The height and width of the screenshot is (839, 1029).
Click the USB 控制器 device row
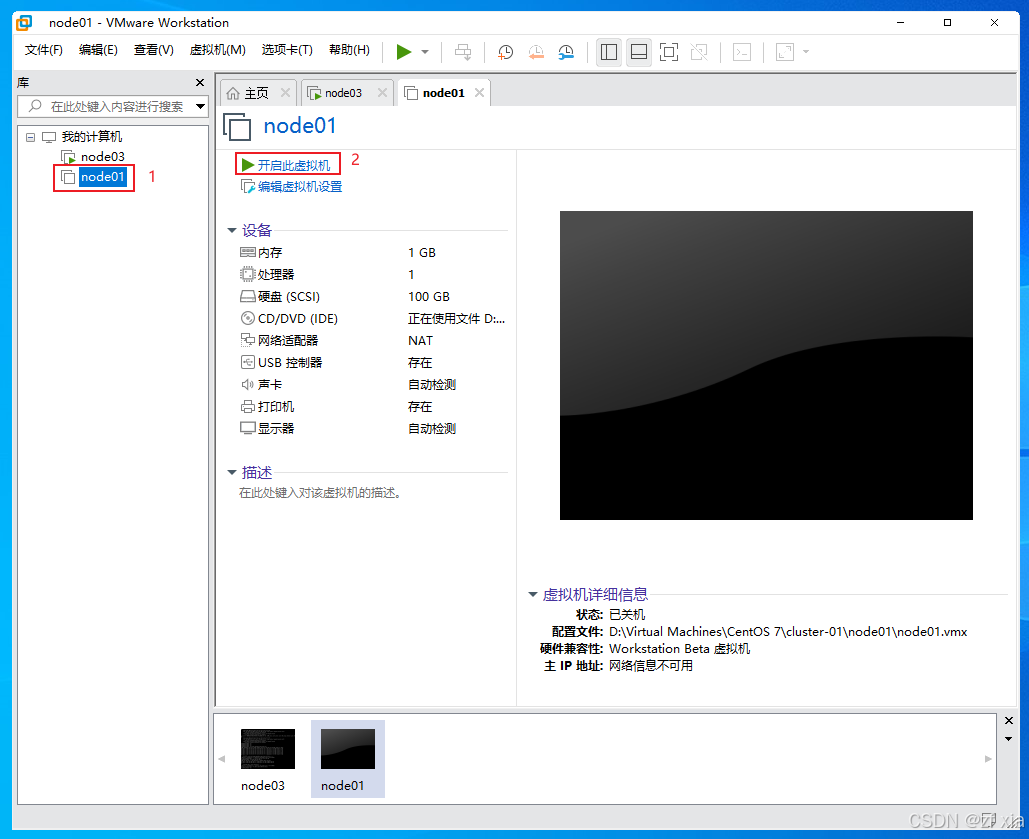[372, 362]
